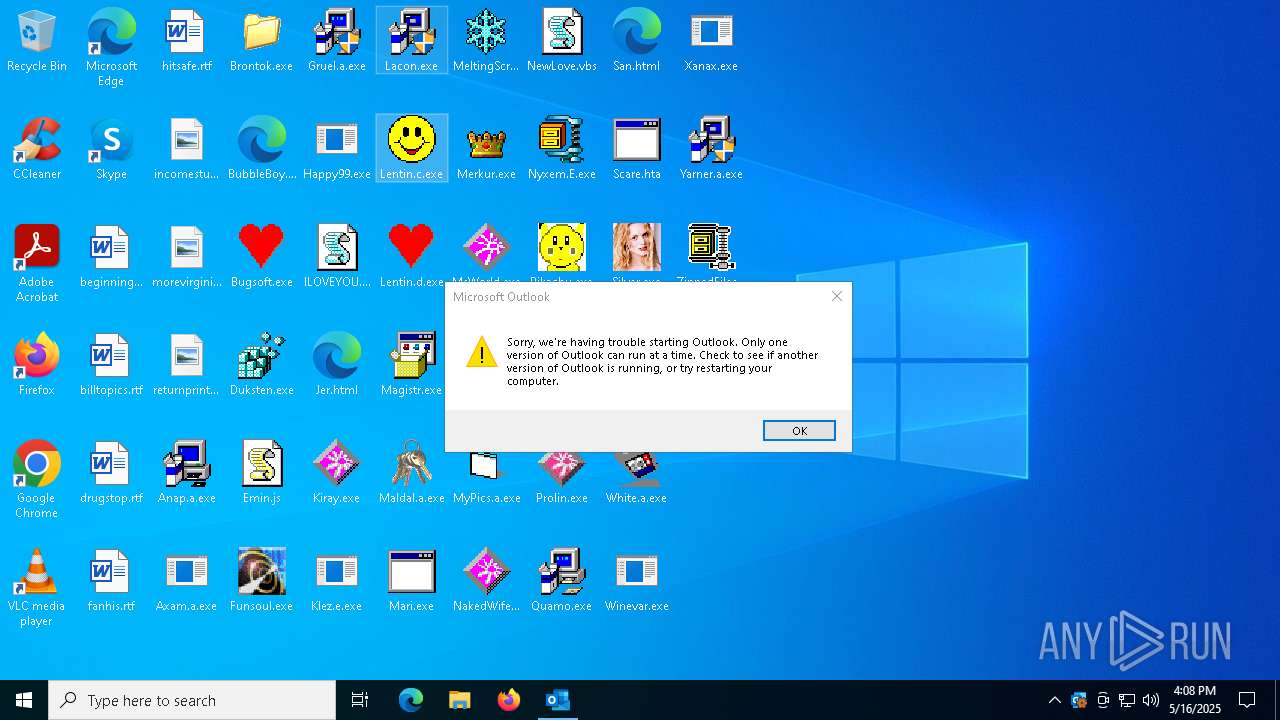Select the NewLove.vbs script file
This screenshot has height=720, width=1280.
(561, 42)
